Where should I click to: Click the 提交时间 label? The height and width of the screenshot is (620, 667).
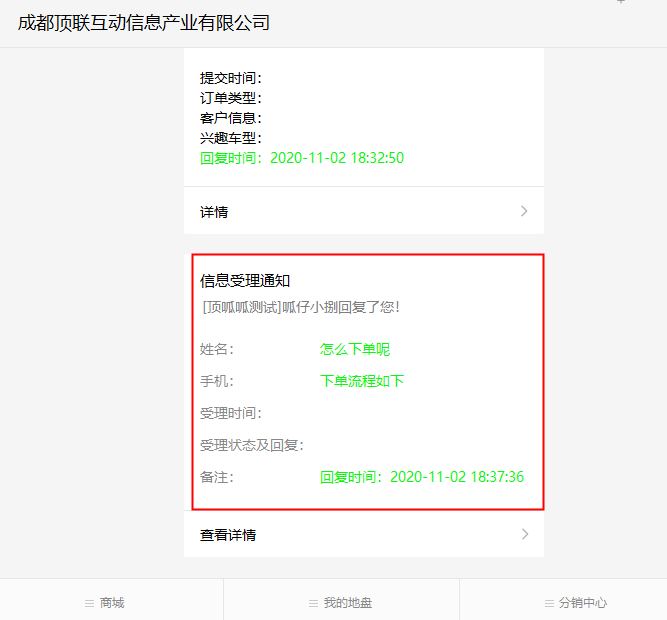231,78
